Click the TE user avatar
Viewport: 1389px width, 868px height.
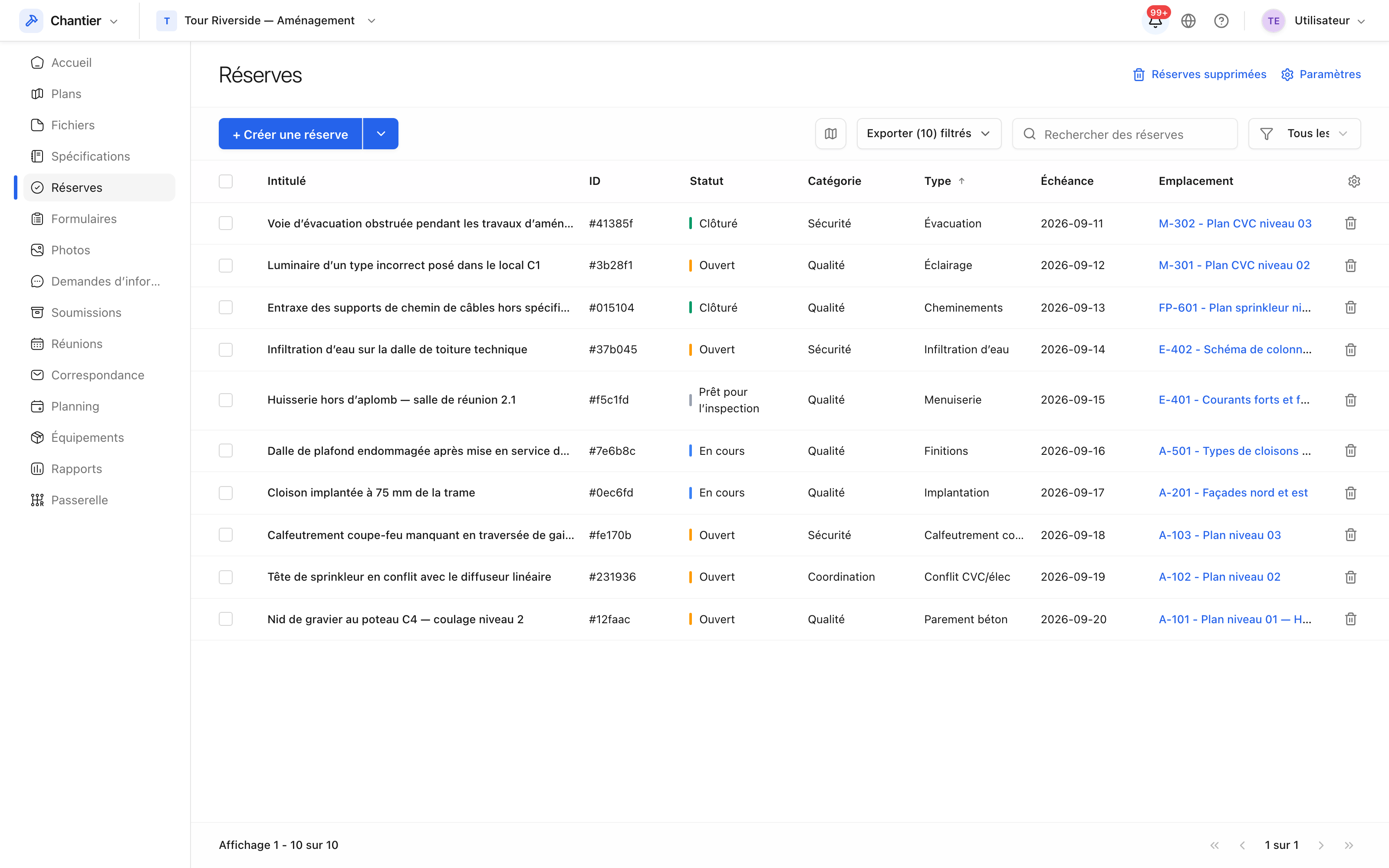pyautogui.click(x=1273, y=21)
